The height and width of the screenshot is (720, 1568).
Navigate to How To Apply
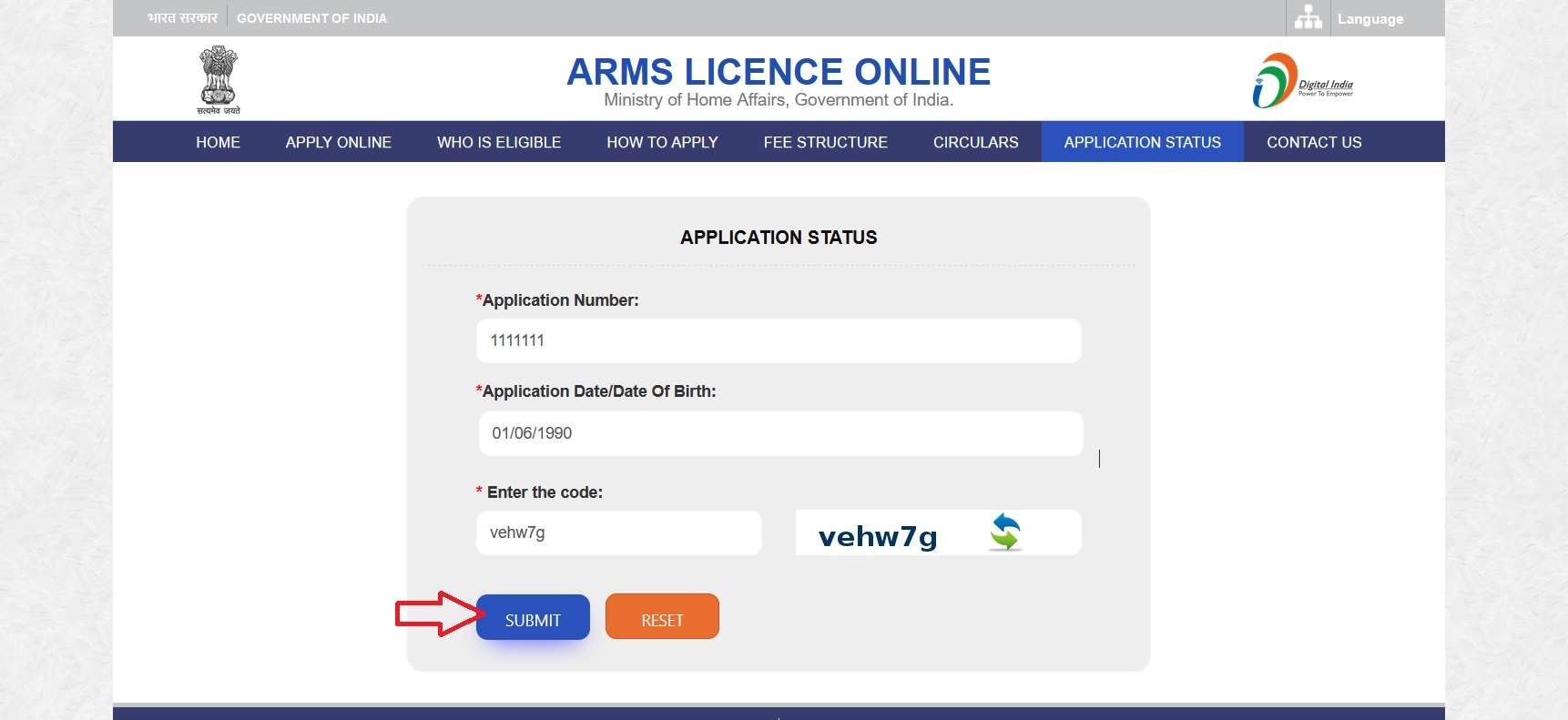tap(662, 142)
